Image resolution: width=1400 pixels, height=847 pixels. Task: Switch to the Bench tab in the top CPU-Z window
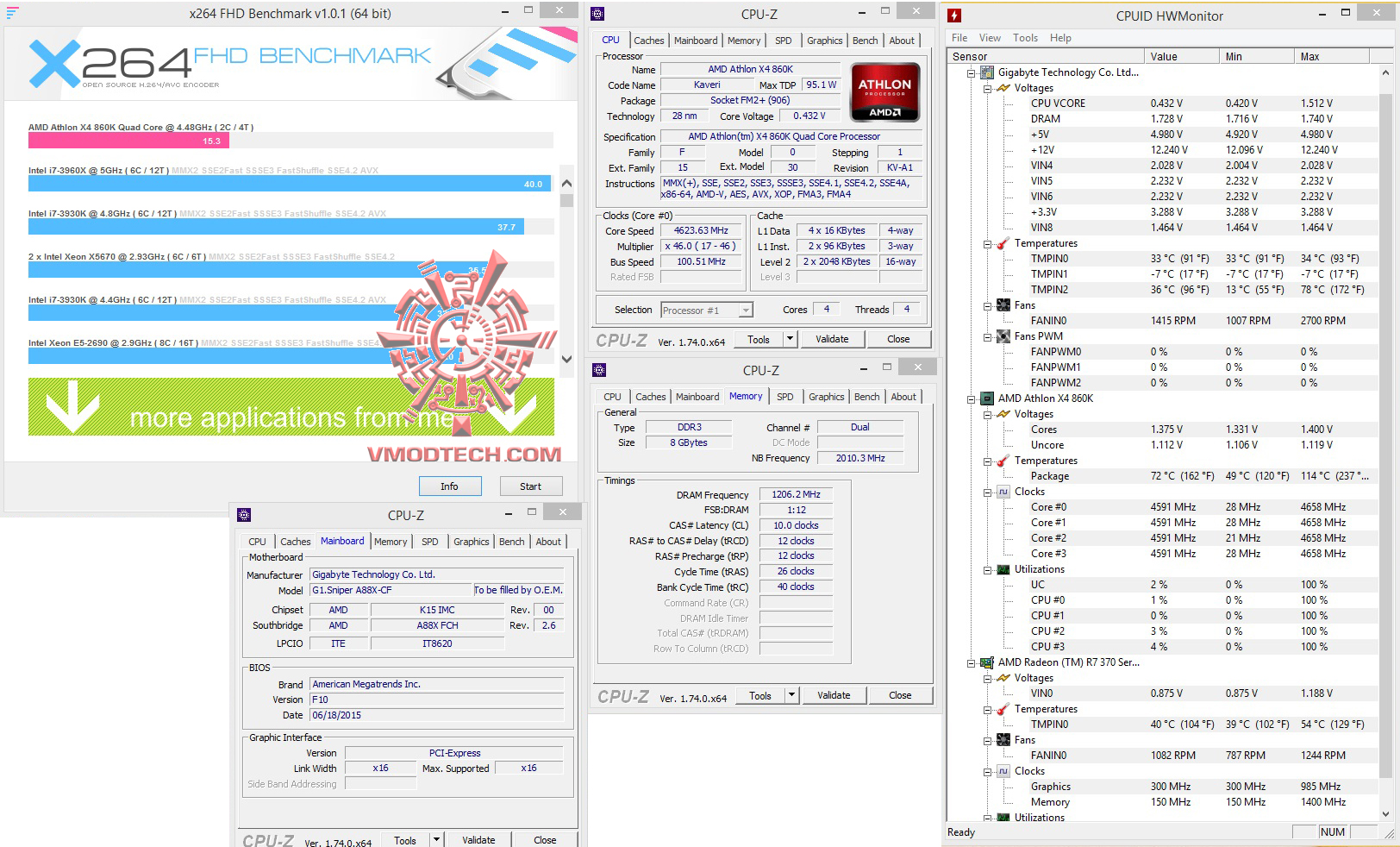coord(865,41)
